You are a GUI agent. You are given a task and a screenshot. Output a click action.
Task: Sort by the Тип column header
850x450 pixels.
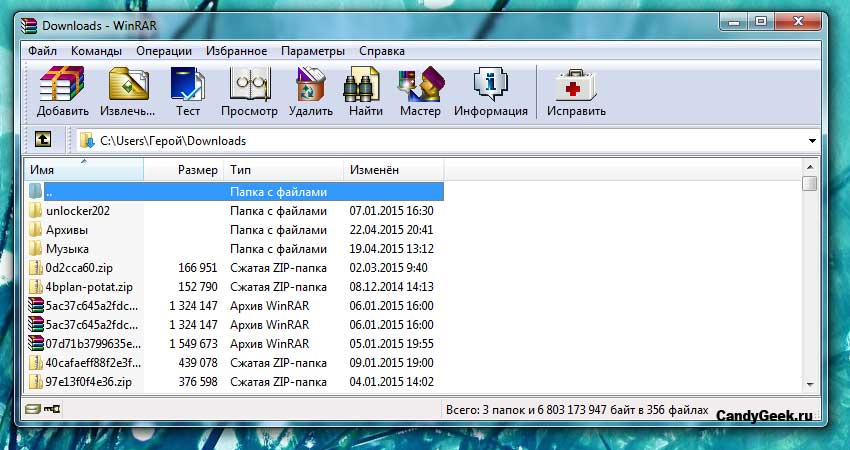tap(284, 170)
